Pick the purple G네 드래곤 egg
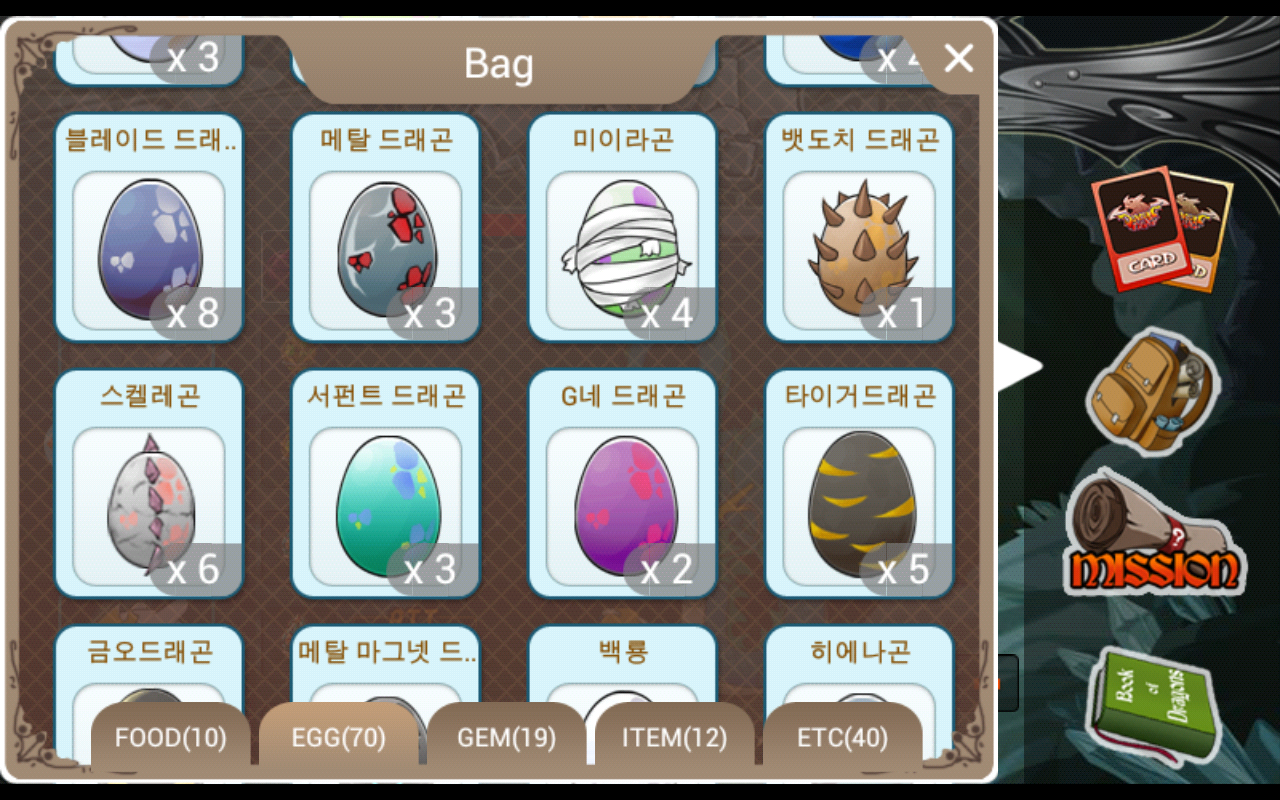Image resolution: width=1280 pixels, height=800 pixels. pos(622,484)
